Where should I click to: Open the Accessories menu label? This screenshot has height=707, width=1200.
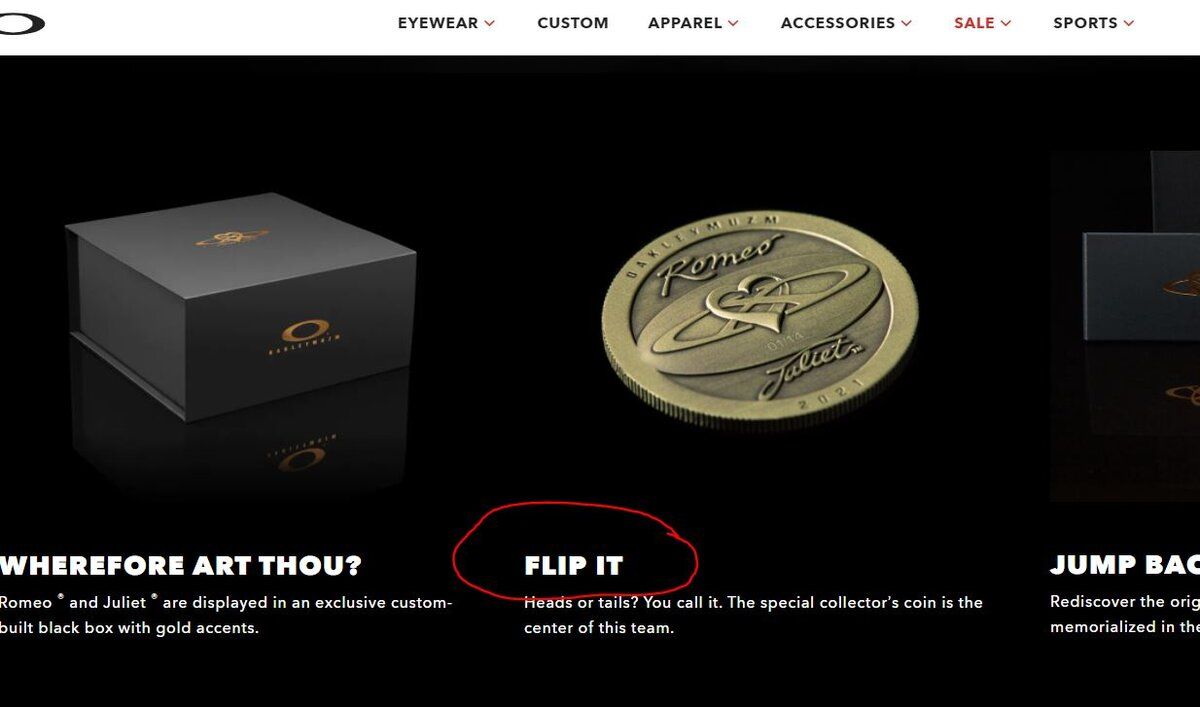(x=838, y=23)
